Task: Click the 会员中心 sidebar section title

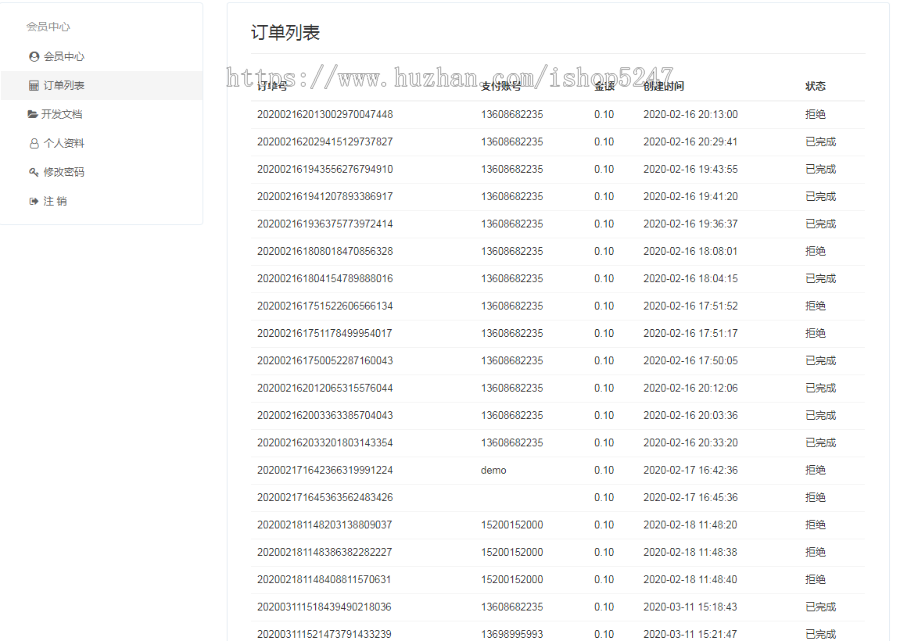Action: 48,26
